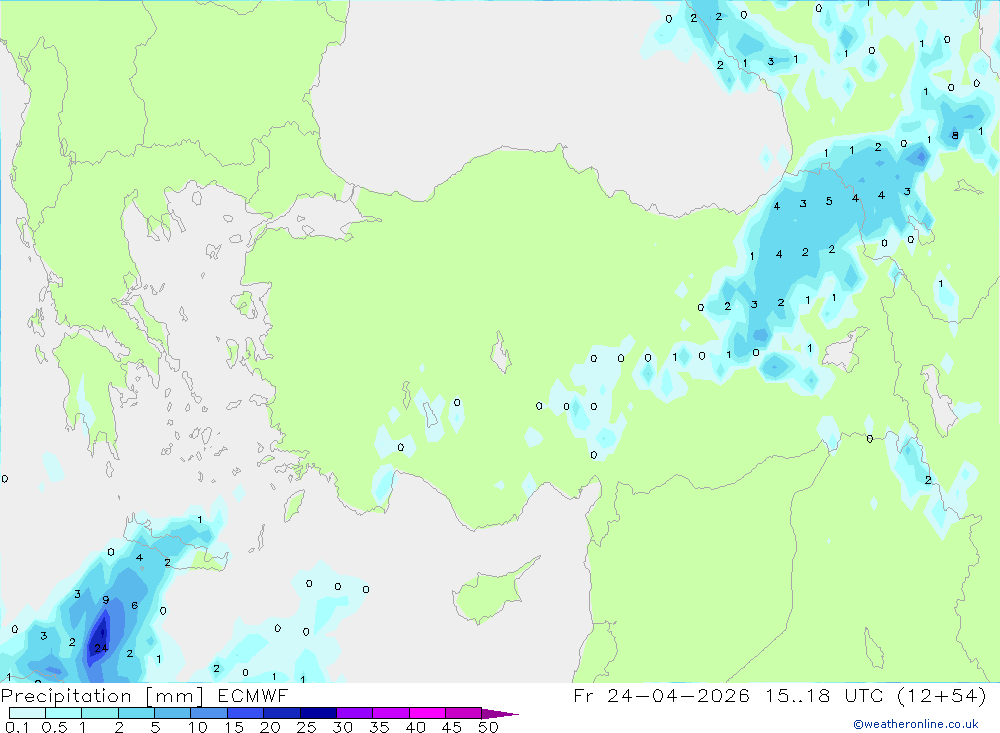1000x733 pixels.
Task: Click the 40–45 mm magenta legend box
Action: (427, 713)
